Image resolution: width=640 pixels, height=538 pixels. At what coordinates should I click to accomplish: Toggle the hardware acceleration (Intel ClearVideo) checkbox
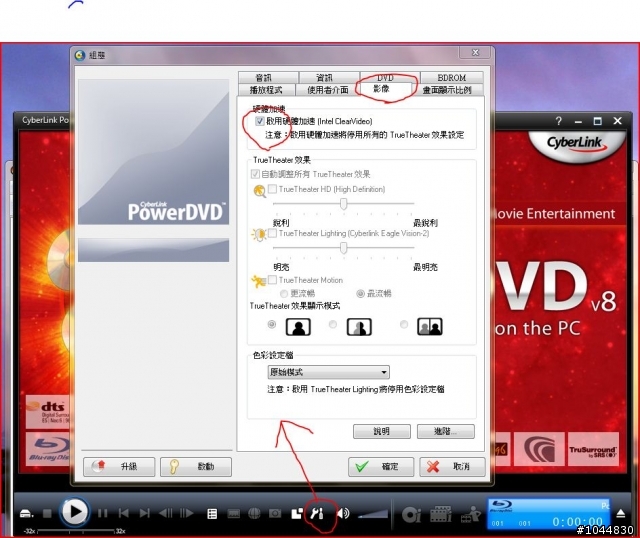click(x=260, y=121)
